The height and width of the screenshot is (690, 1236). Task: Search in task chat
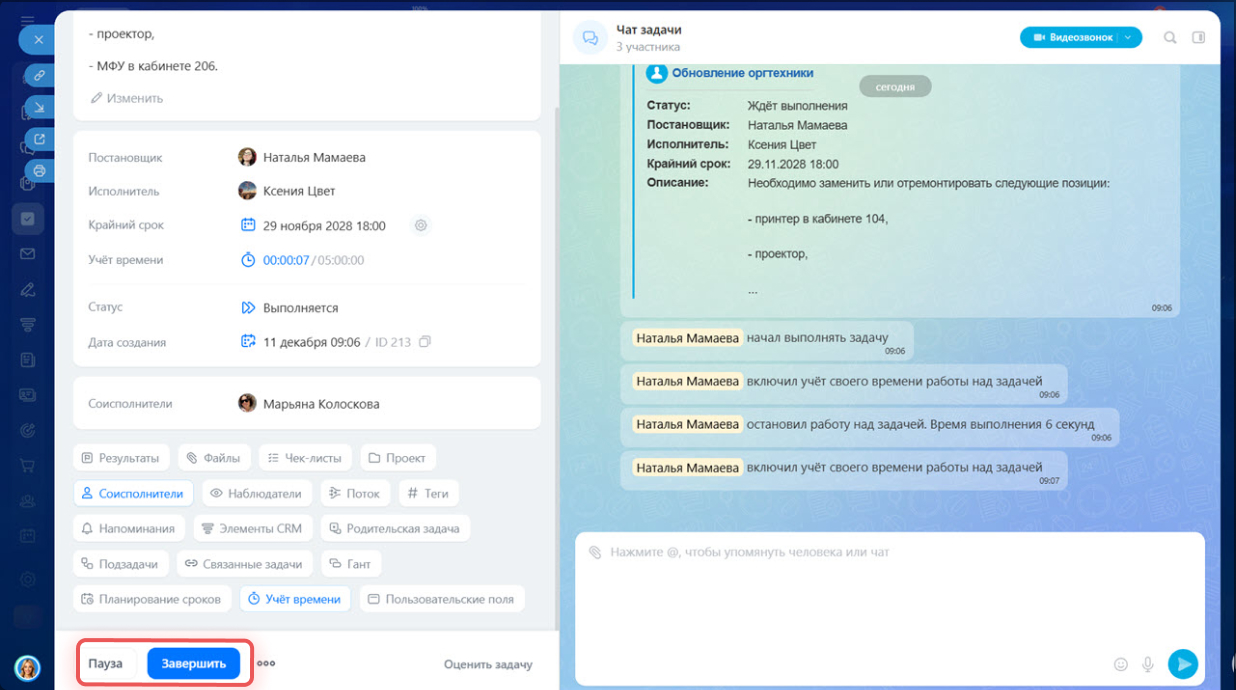tap(1170, 38)
